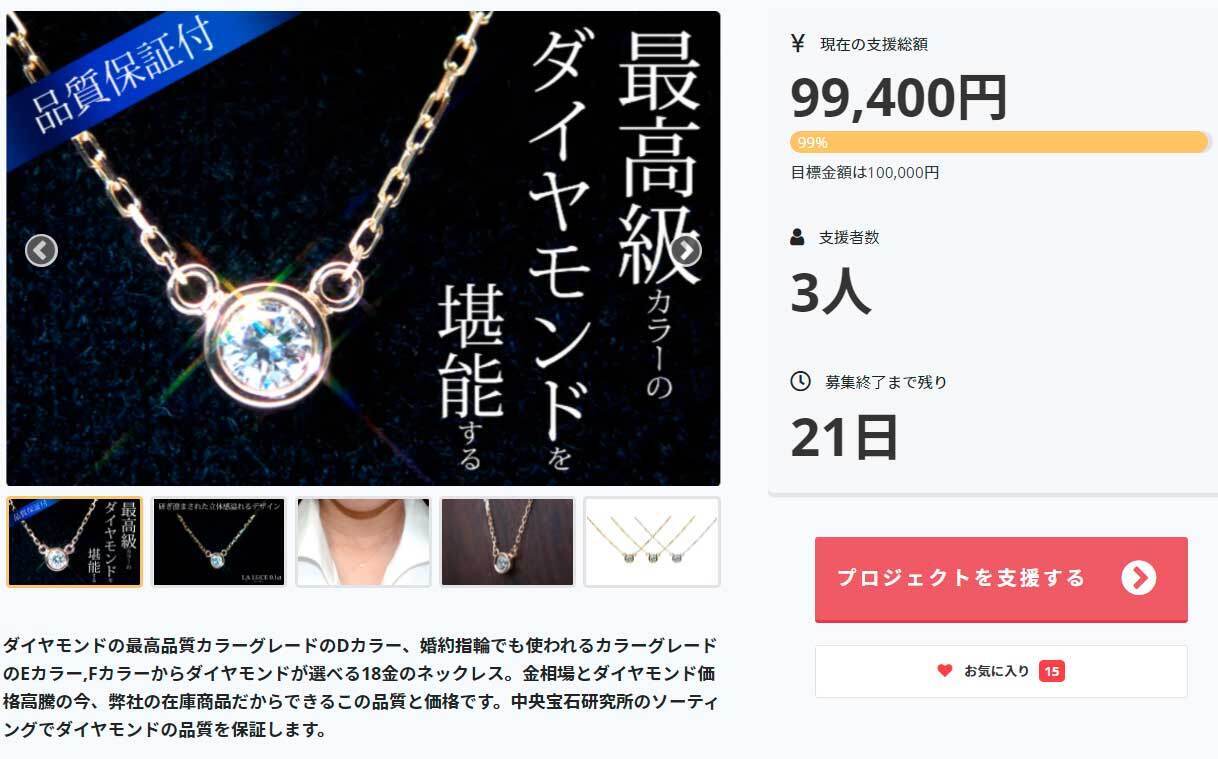1218x759 pixels.
Task: Click the 99,400円 total support amount
Action: click(898, 97)
